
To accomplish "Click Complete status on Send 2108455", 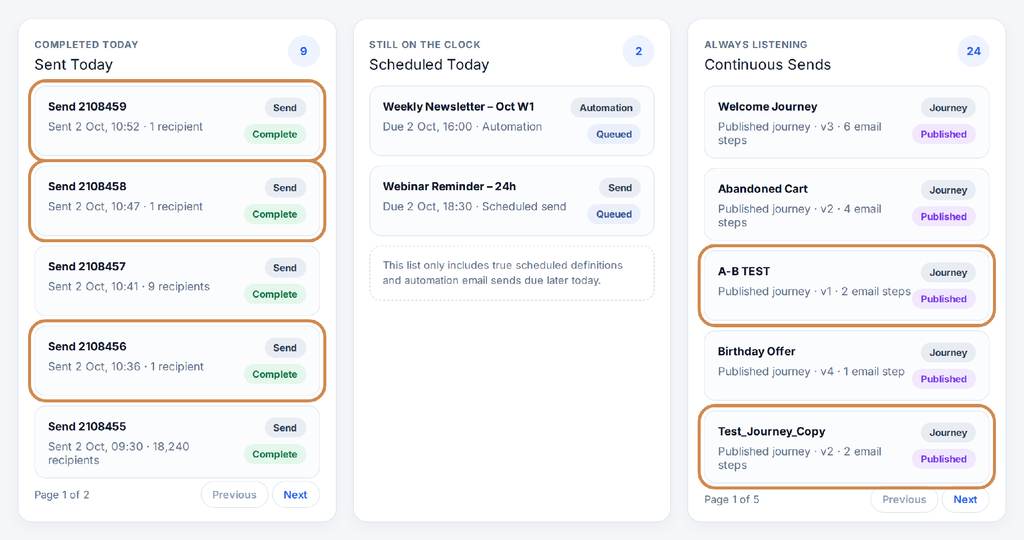I will click(275, 454).
